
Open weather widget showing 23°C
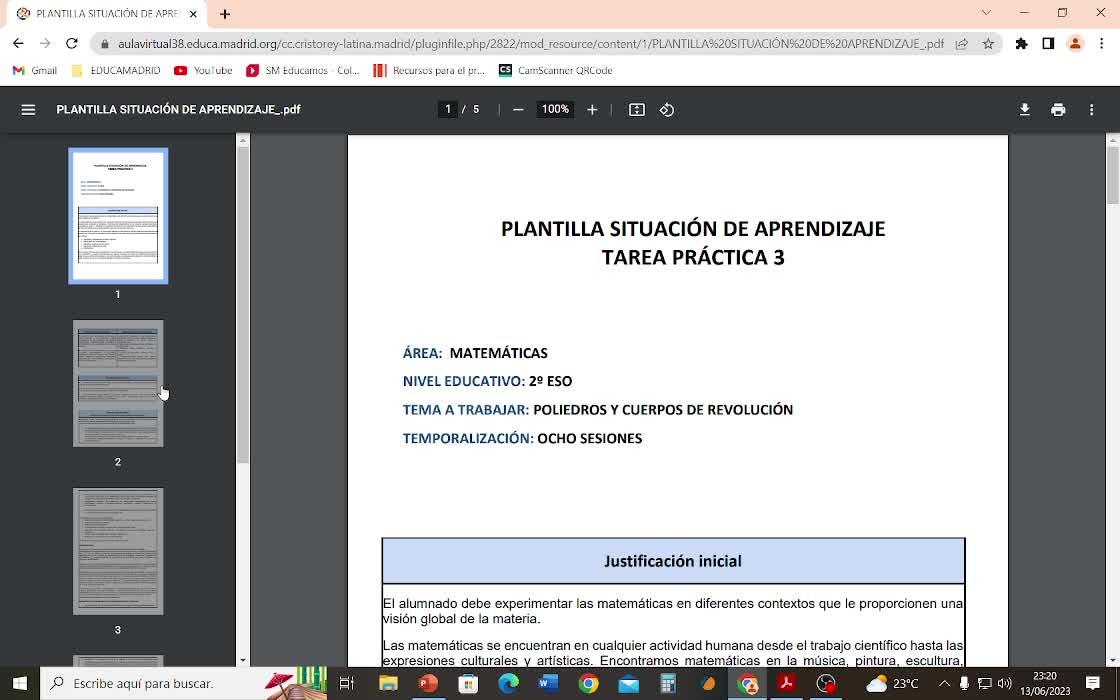point(892,684)
